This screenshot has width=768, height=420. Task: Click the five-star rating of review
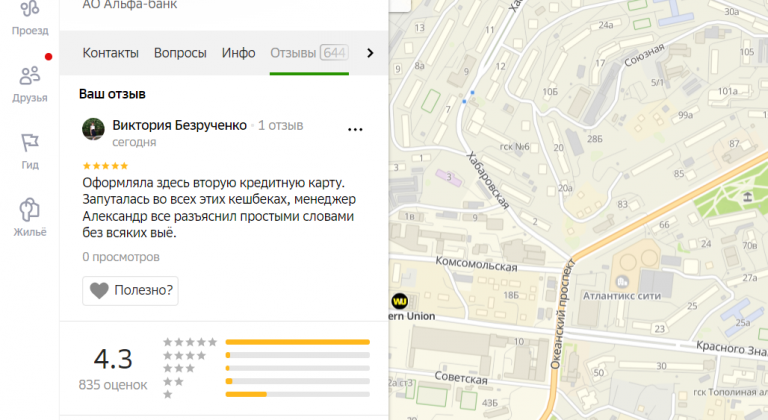point(105,166)
